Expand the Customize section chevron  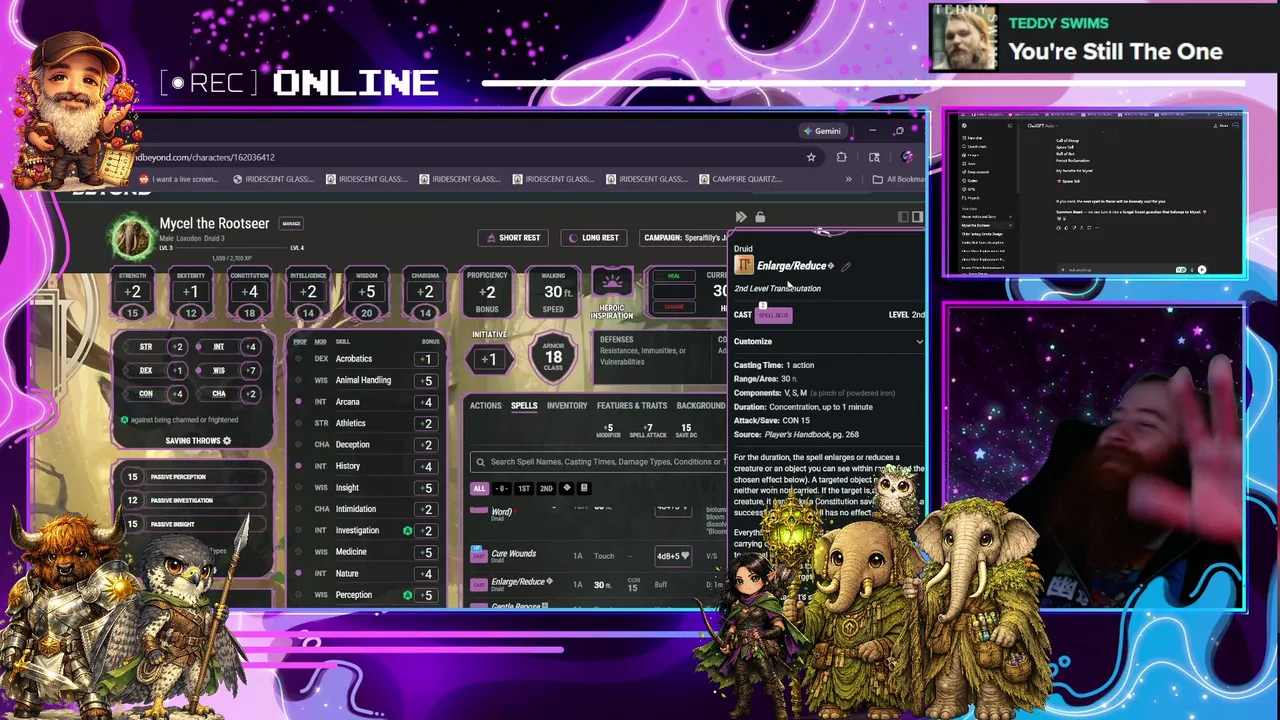[919, 342]
